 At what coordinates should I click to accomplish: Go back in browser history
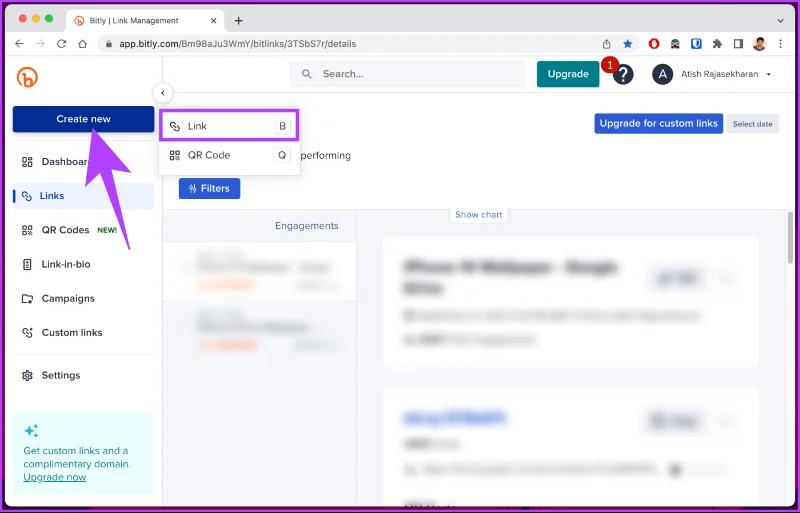[19, 44]
